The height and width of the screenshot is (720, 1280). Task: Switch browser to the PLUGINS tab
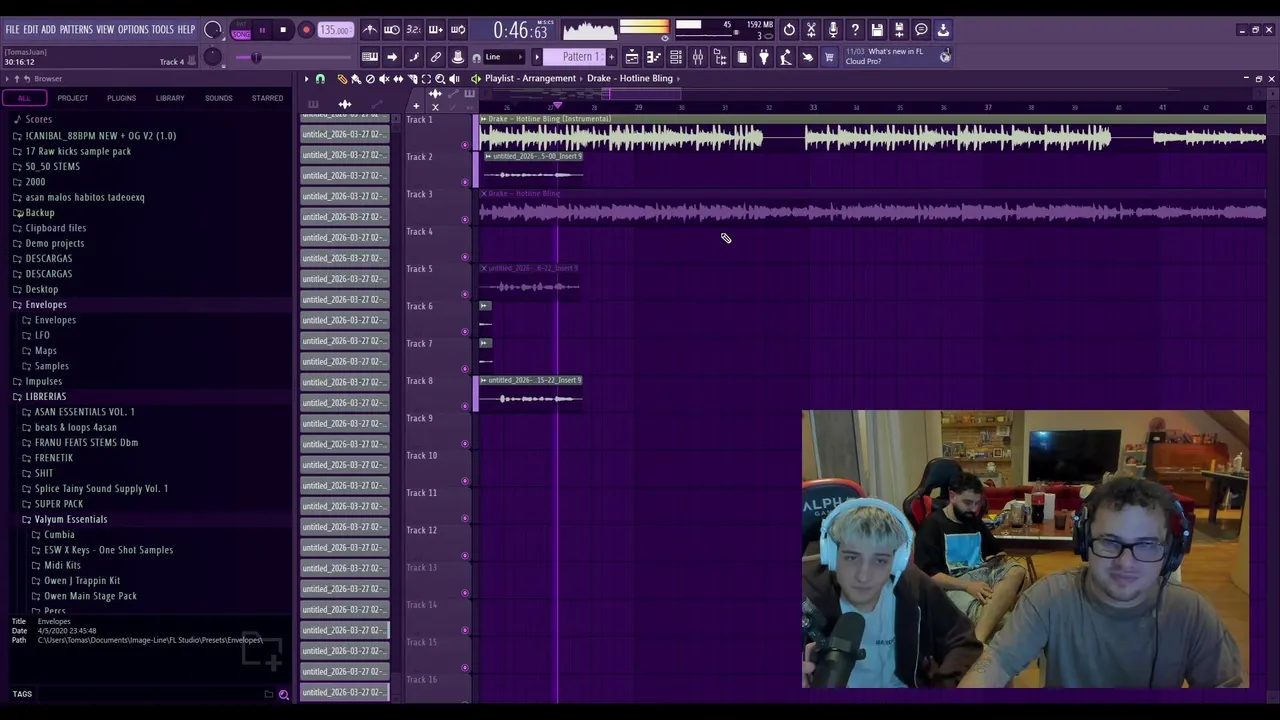pos(121,98)
